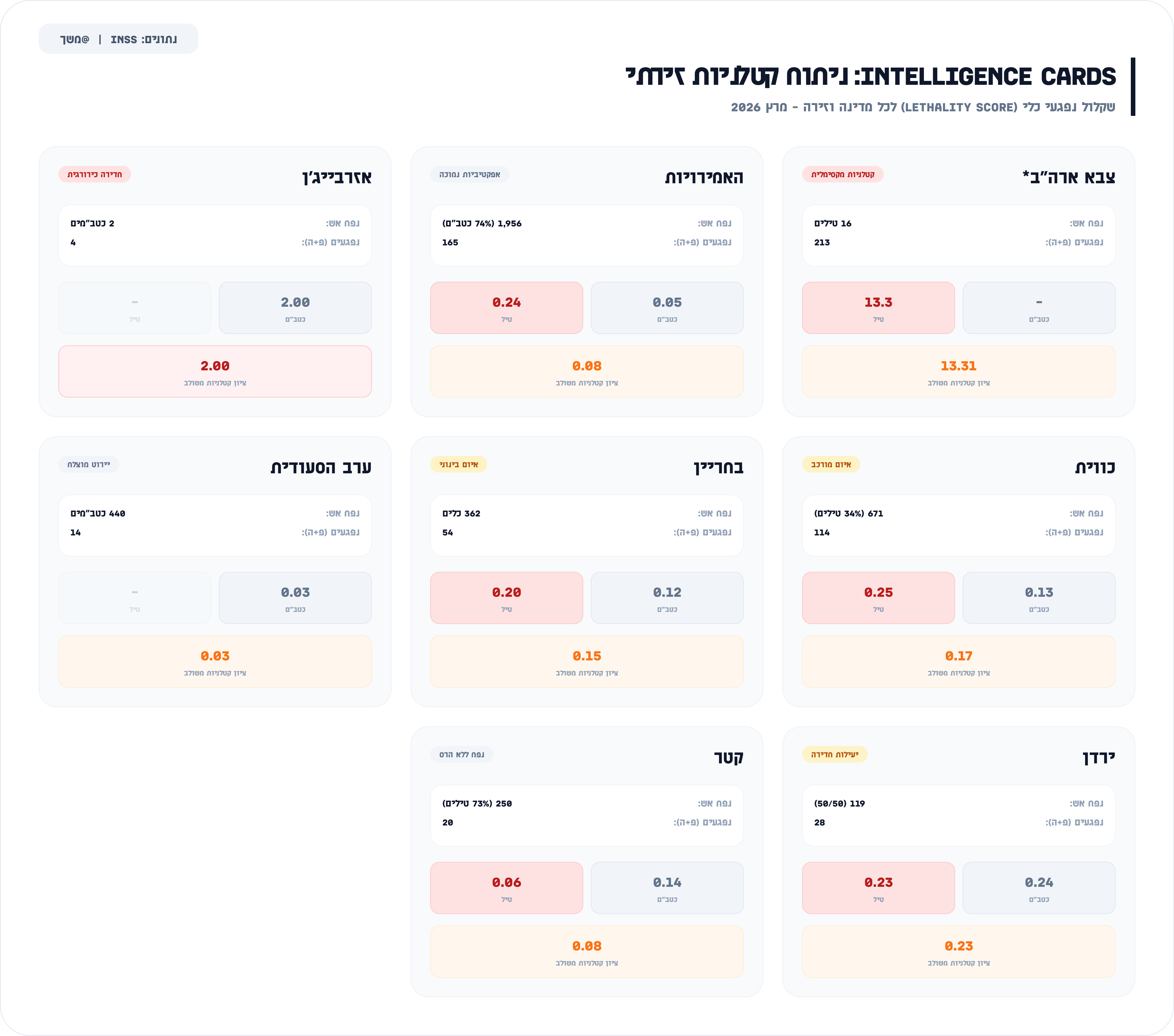Click the red 'קטלניות מקסימלית' badge

coord(843,175)
